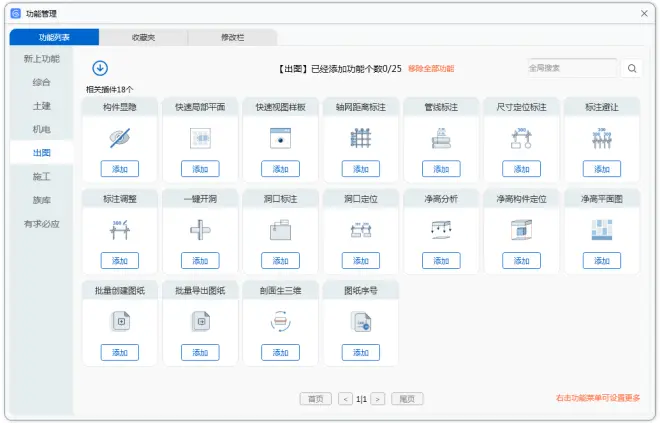This screenshot has width=660, height=423.
Task: Click the 图纸序号 document icon
Action: coord(361,322)
